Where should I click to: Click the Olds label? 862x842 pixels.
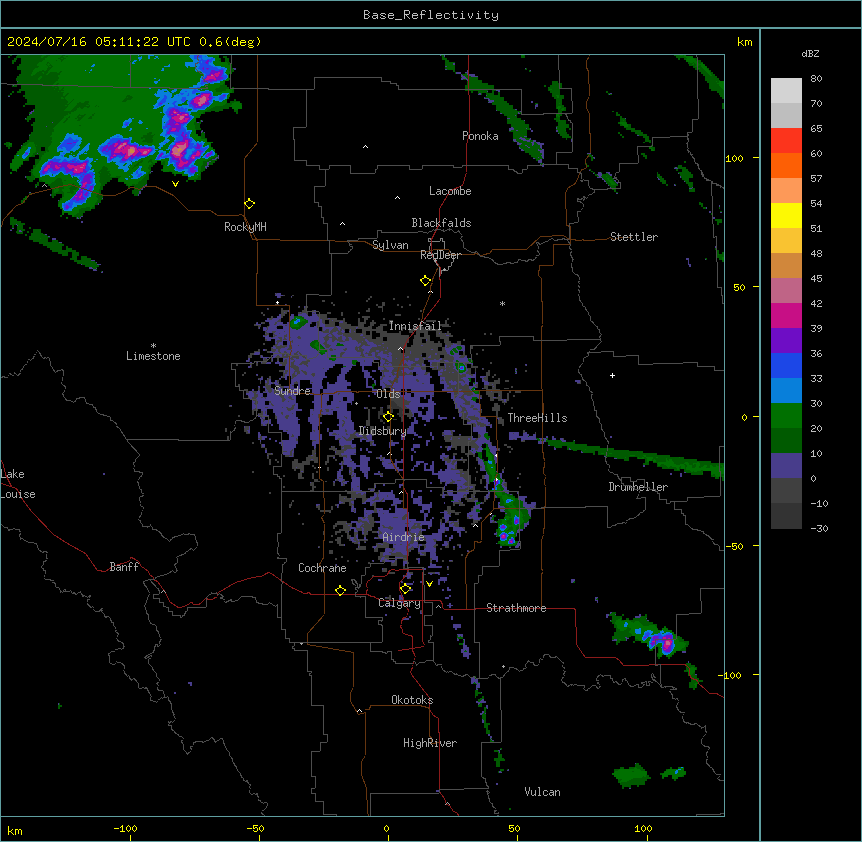(x=388, y=394)
